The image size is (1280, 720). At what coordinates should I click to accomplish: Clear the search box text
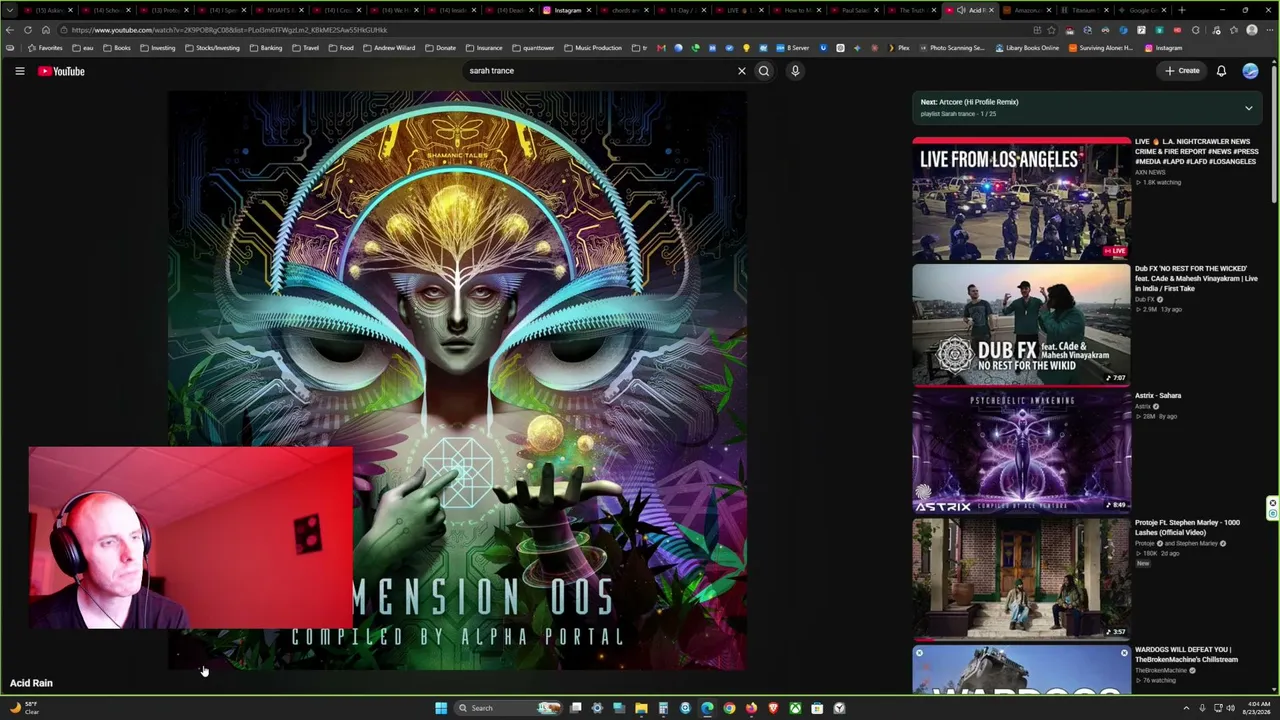tap(742, 71)
